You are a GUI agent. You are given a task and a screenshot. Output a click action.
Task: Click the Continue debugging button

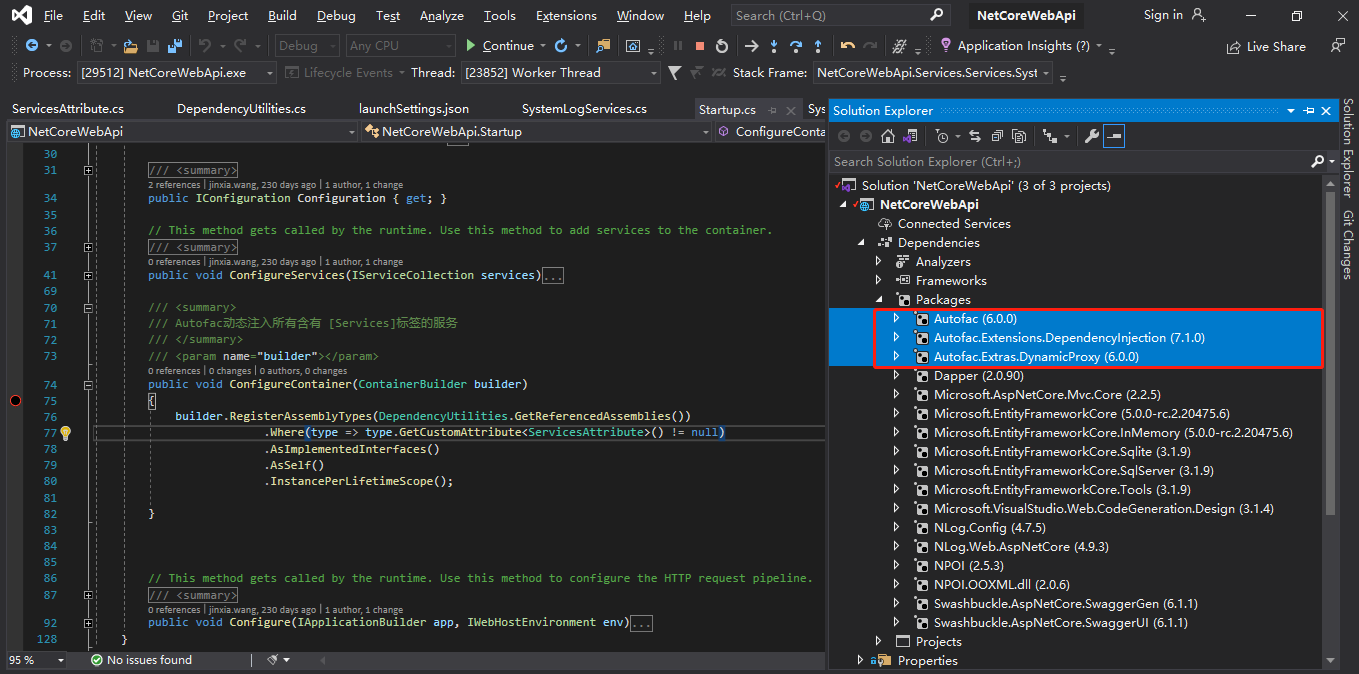499,46
